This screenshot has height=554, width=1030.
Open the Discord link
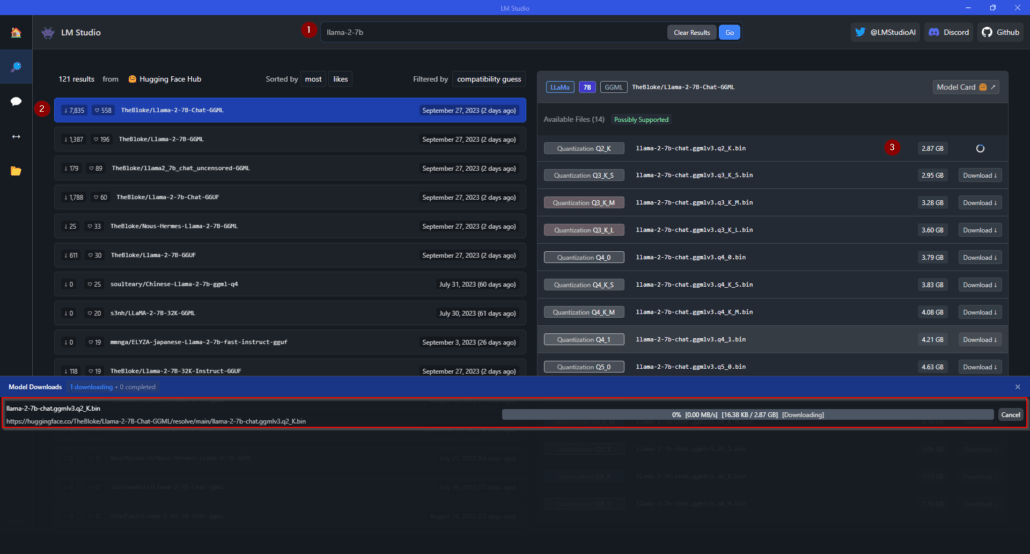[x=948, y=32]
